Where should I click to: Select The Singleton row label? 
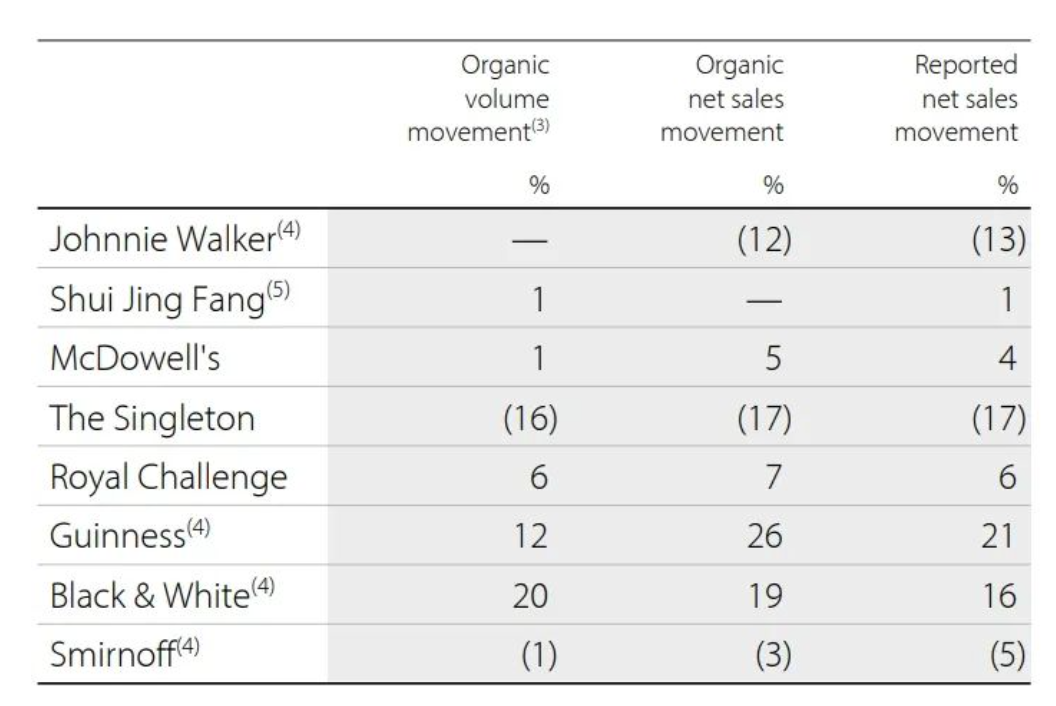(152, 418)
